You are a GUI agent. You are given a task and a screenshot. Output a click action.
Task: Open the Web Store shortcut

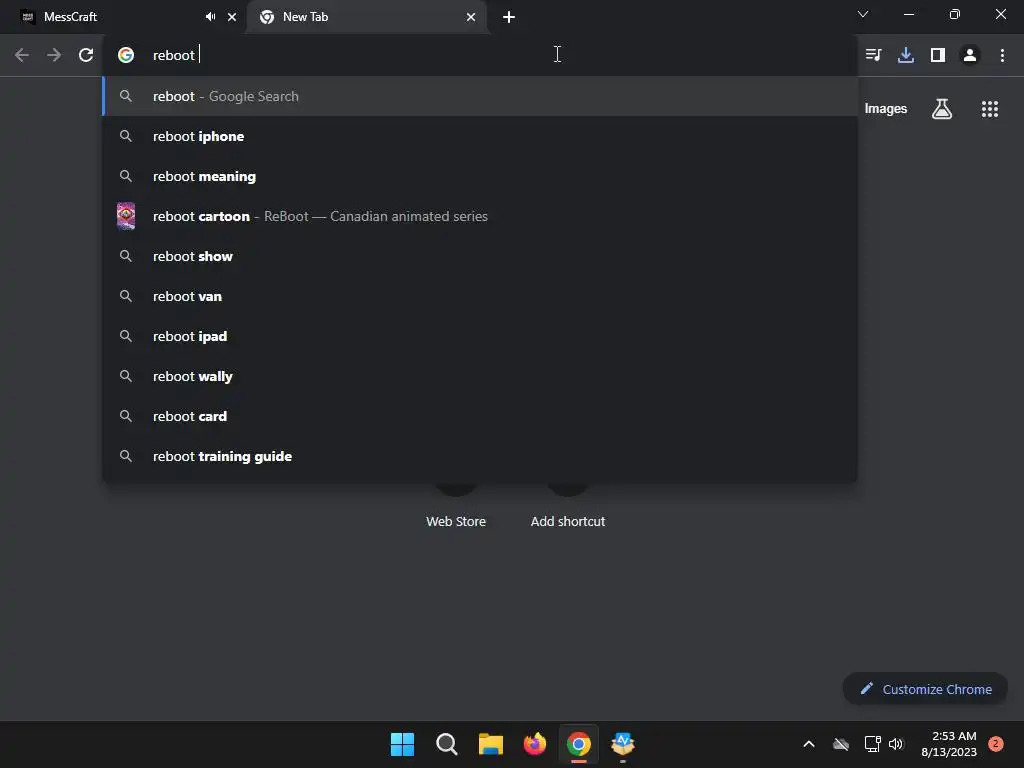[456, 521]
